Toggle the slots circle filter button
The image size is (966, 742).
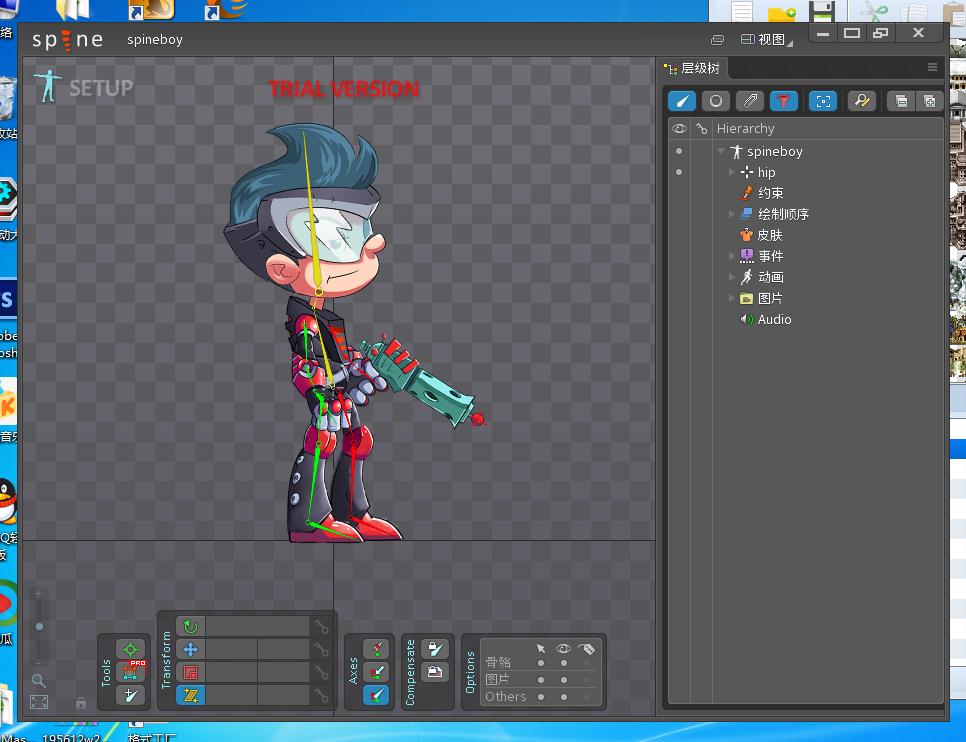point(715,101)
